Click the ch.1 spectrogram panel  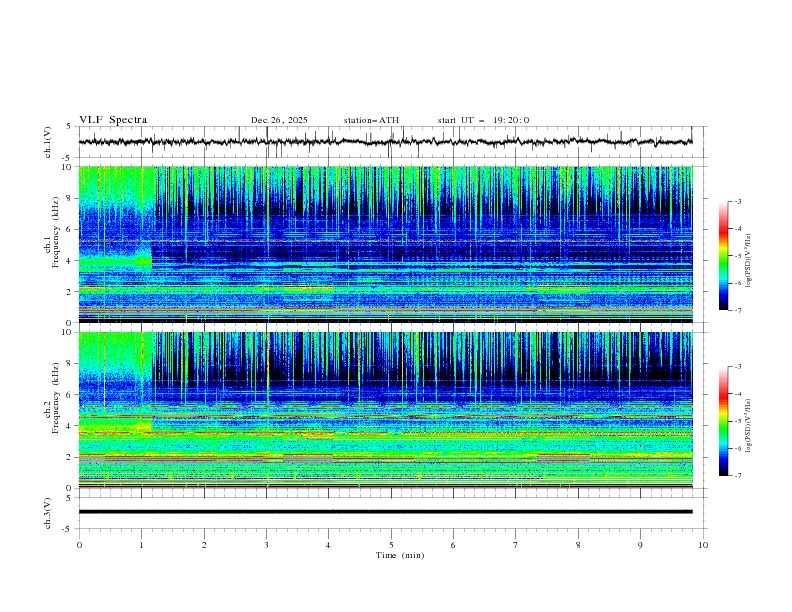click(385, 244)
